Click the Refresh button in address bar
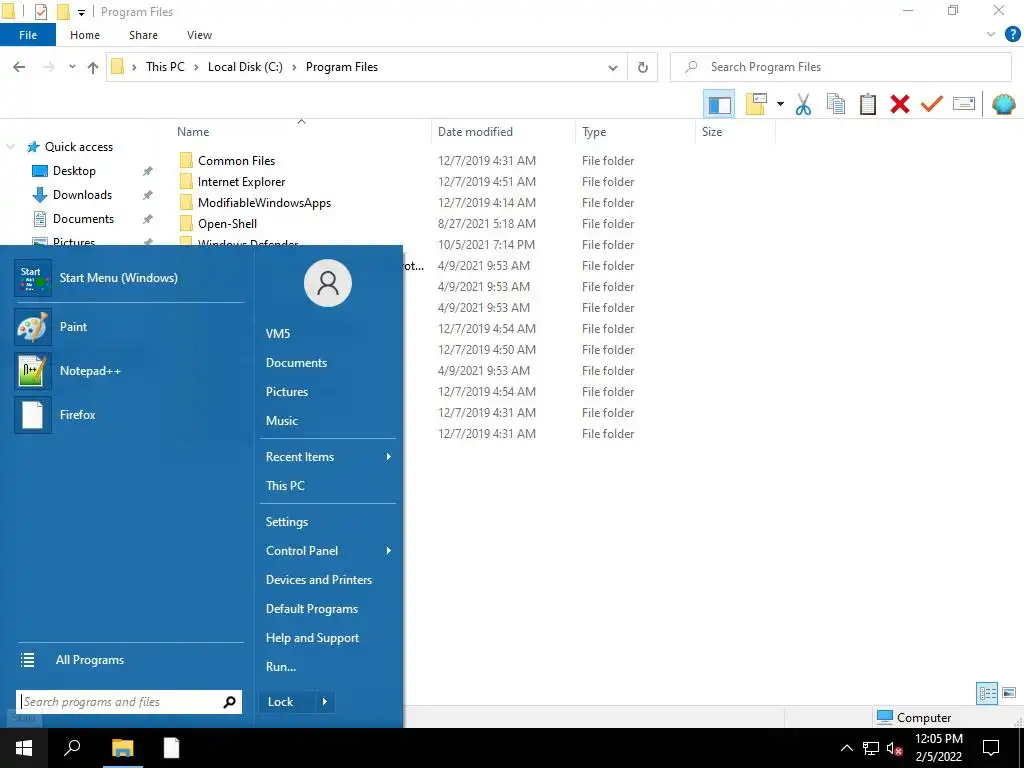 click(x=643, y=67)
